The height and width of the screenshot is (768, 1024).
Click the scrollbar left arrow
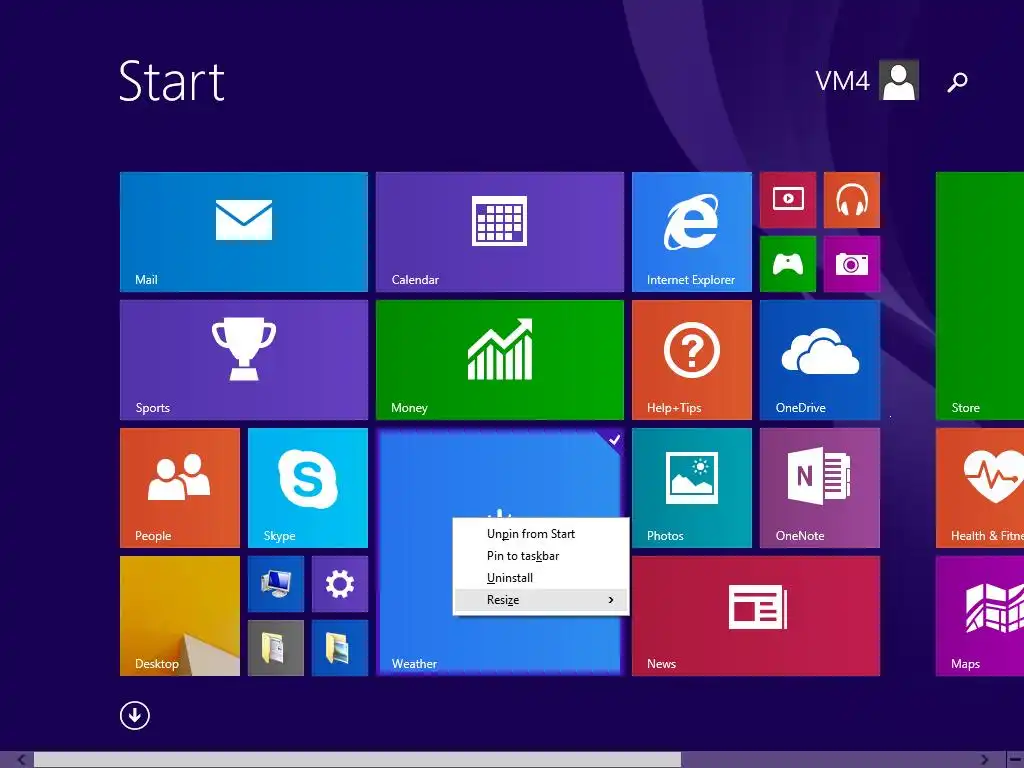(21, 760)
